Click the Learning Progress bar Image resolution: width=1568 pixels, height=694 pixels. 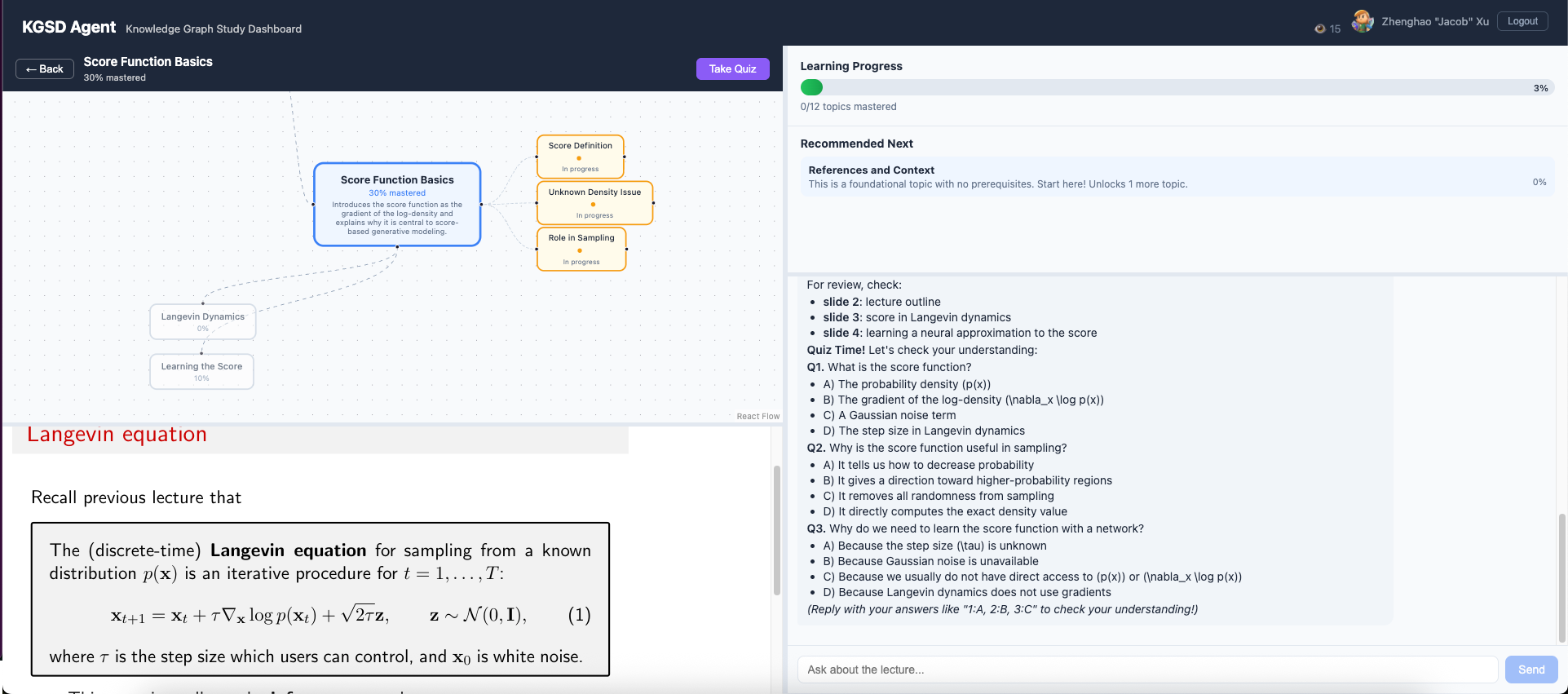(x=1177, y=88)
